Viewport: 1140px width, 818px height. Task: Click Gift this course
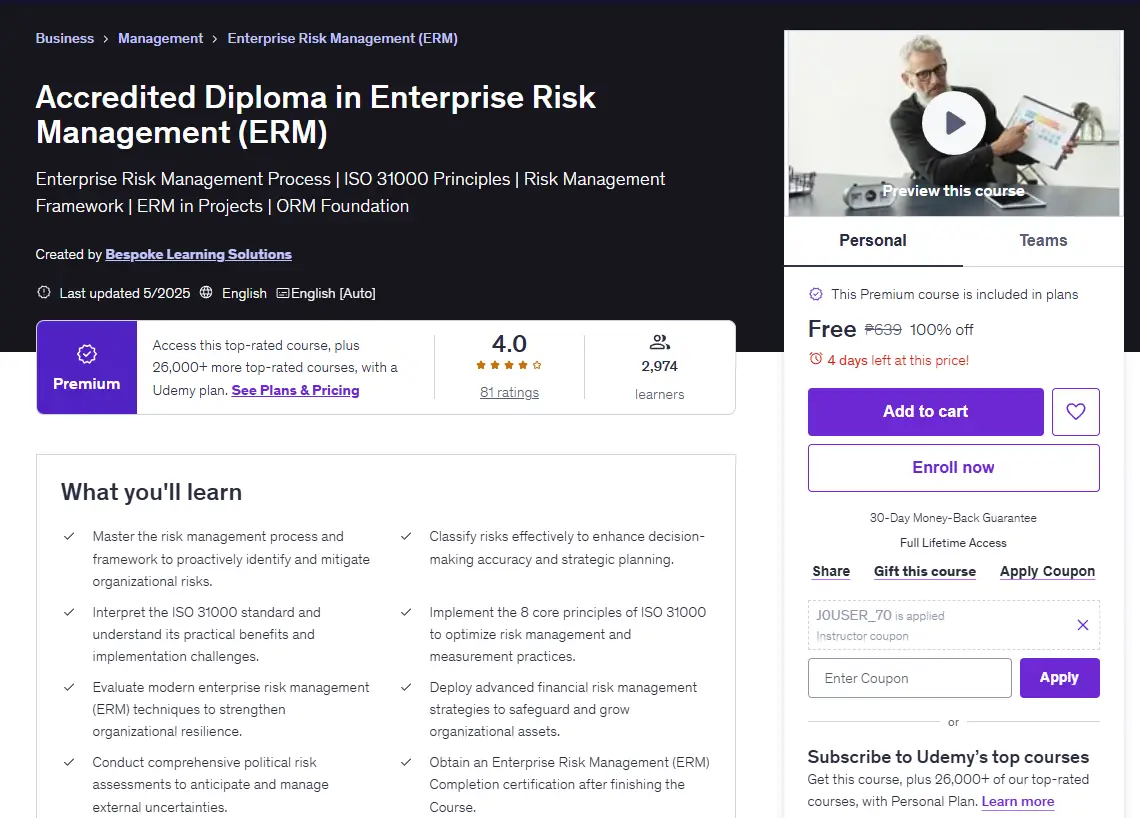pos(925,572)
